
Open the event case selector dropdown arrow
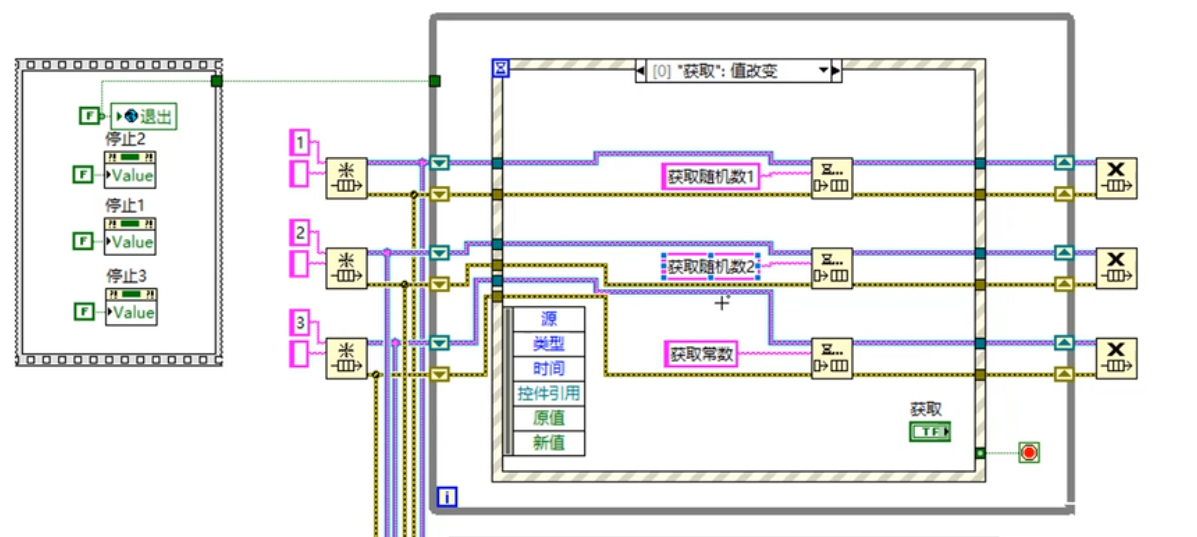click(x=823, y=71)
